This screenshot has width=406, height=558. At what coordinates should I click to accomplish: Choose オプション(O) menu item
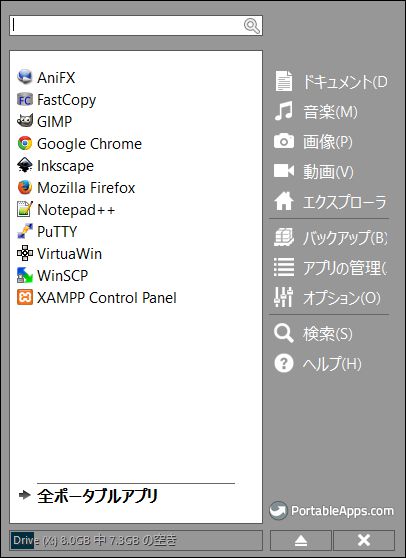coord(342,298)
